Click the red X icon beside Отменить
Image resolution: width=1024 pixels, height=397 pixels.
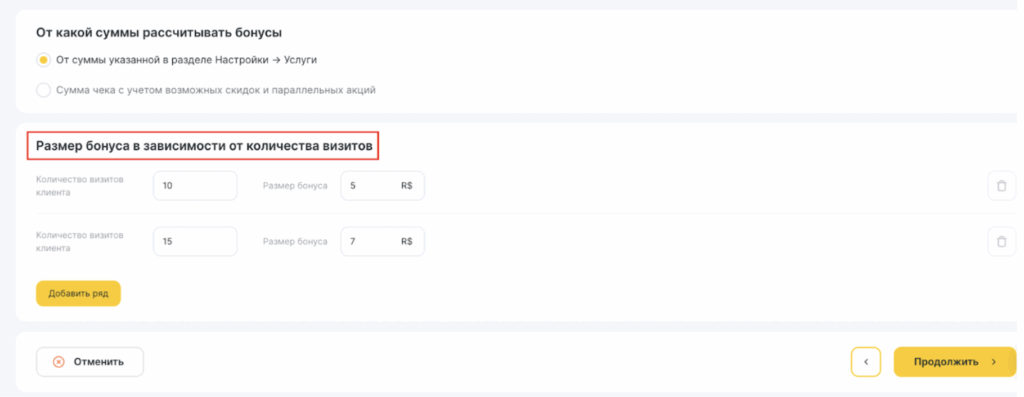click(x=58, y=362)
